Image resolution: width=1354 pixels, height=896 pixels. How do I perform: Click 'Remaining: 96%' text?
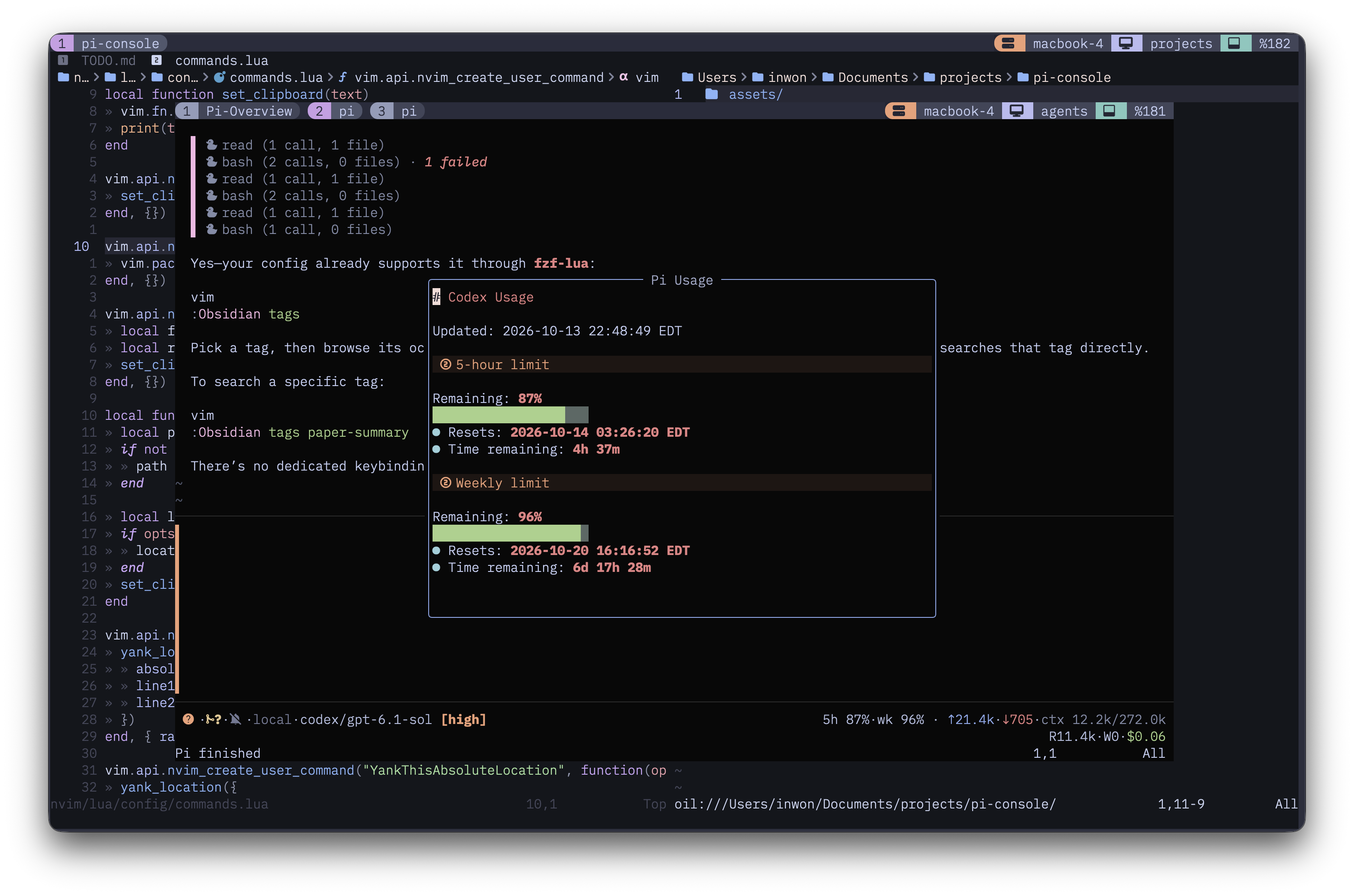click(487, 516)
